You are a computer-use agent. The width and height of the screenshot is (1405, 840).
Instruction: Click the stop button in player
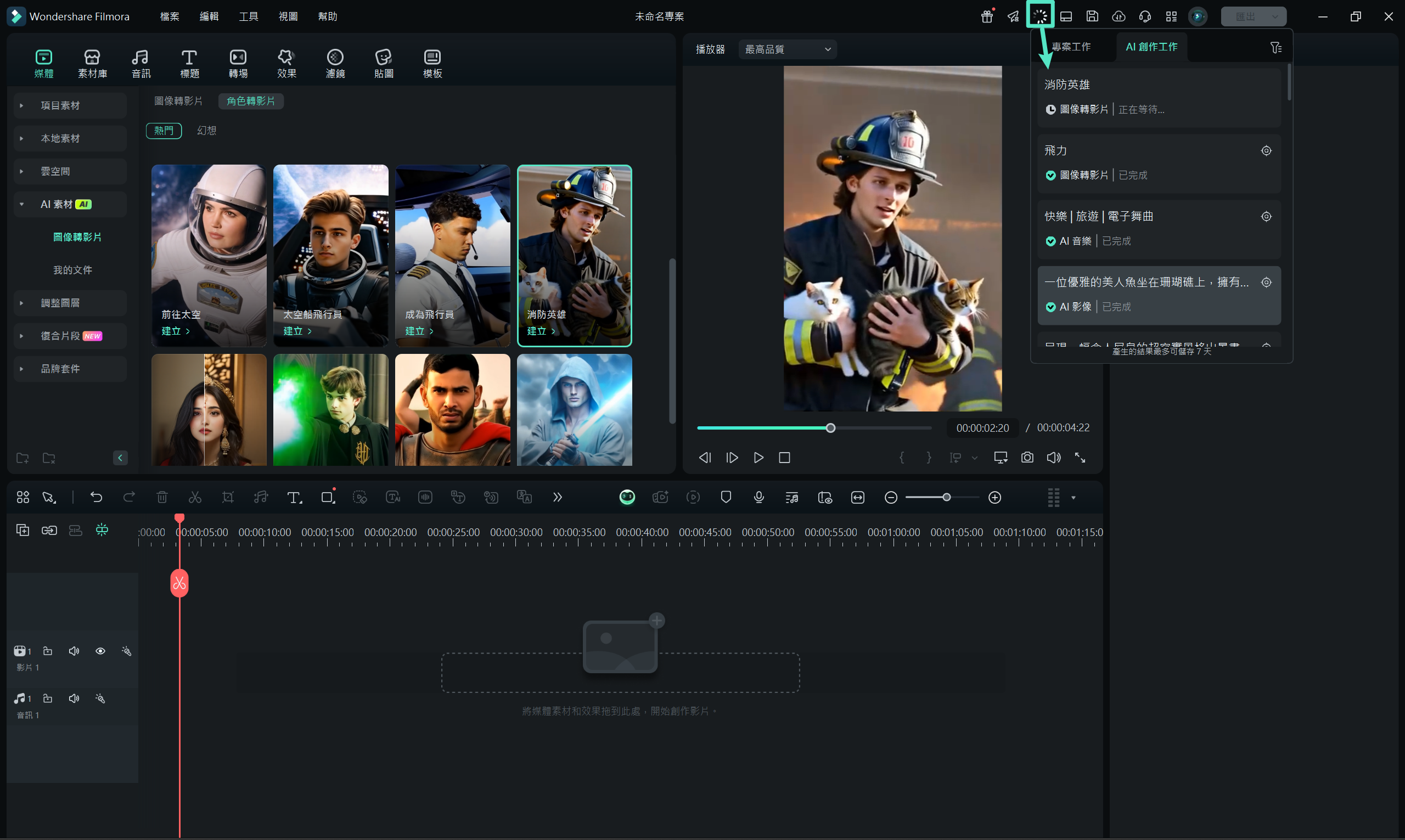click(x=785, y=458)
